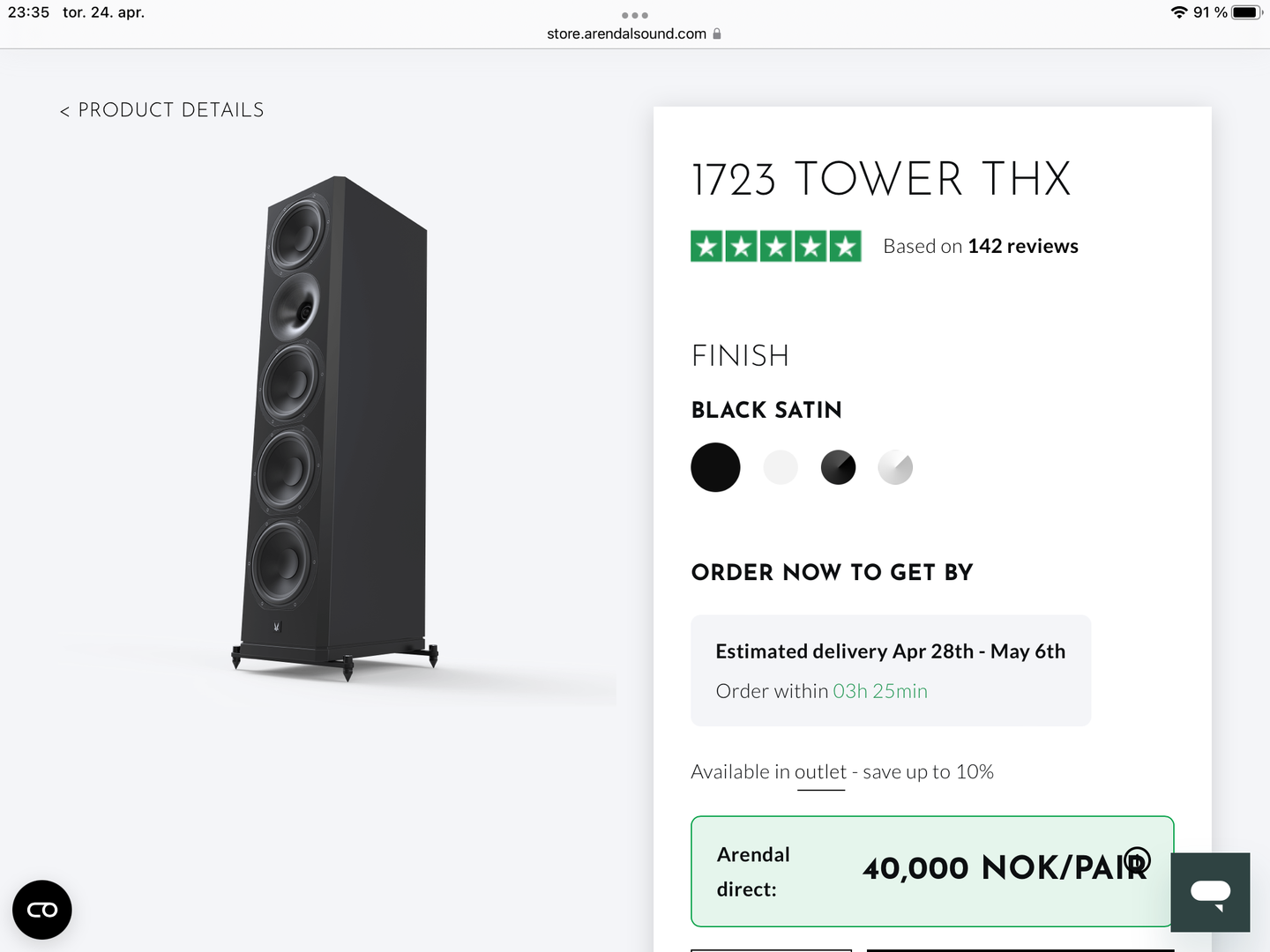This screenshot has width=1270, height=952.
Task: Choose the plain white finish swatch
Action: tap(781, 467)
